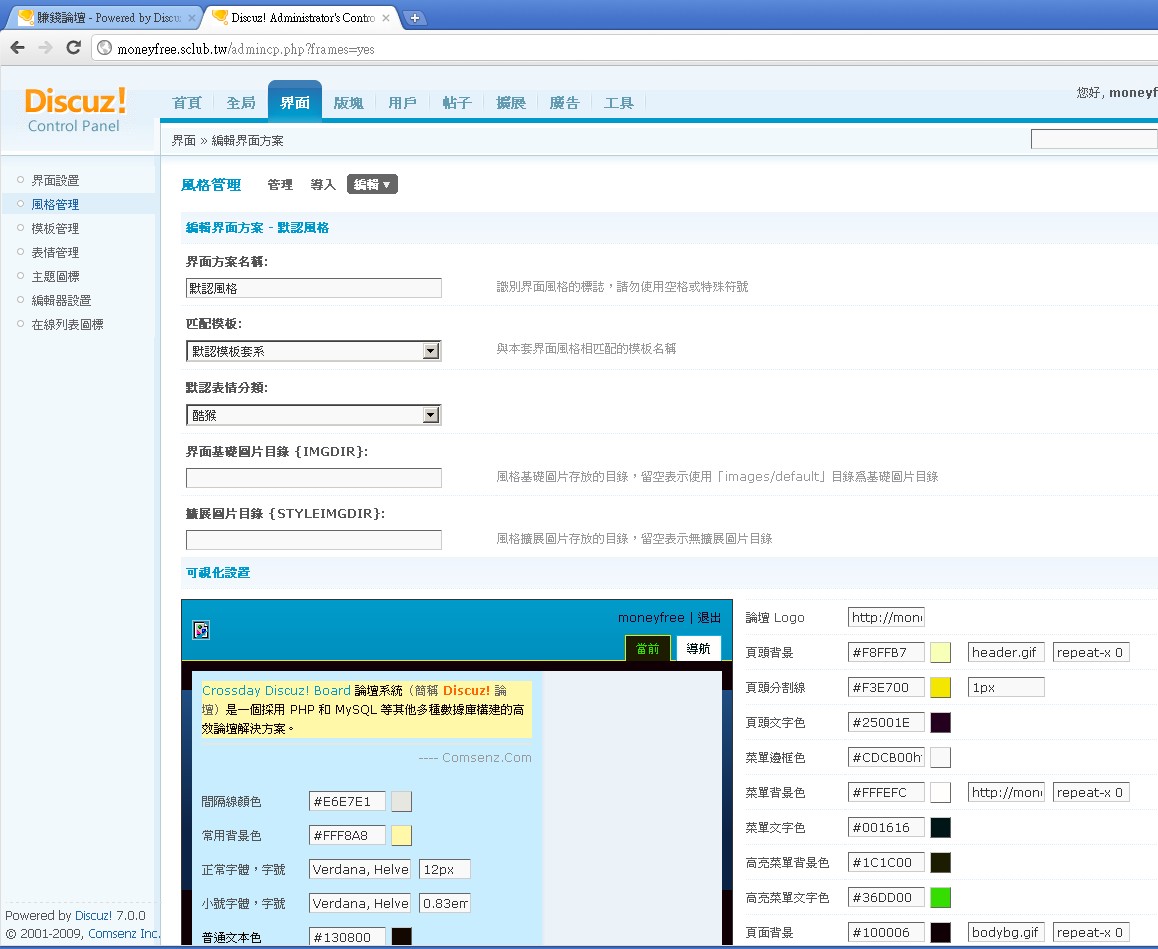Open 主題圖標 in sidebar
1158x949 pixels.
(55, 276)
